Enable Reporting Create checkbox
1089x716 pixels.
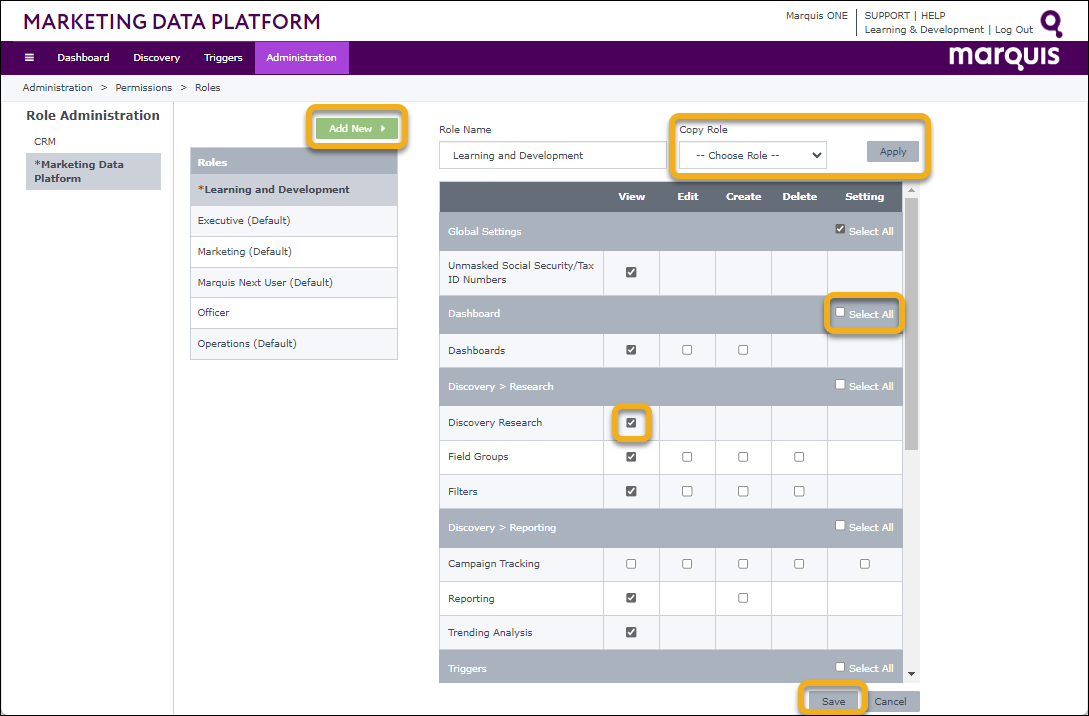[743, 598]
